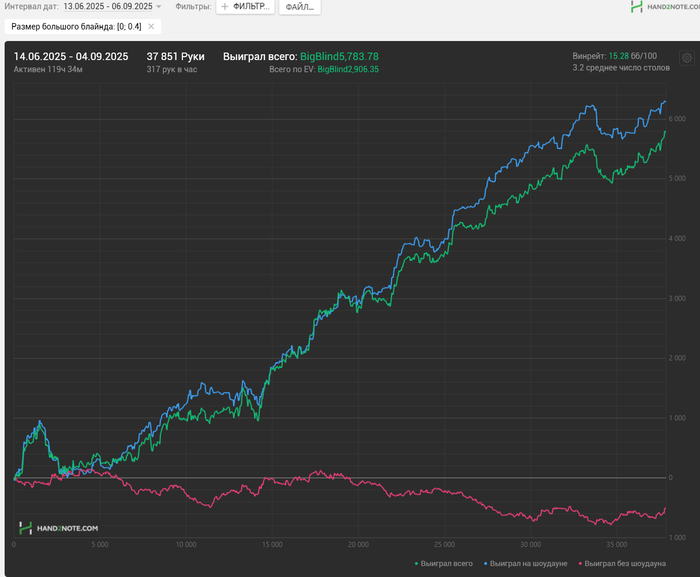The height and width of the screenshot is (577, 700).
Task: Toggle the Выиграл всего legend series
Action: (447, 564)
